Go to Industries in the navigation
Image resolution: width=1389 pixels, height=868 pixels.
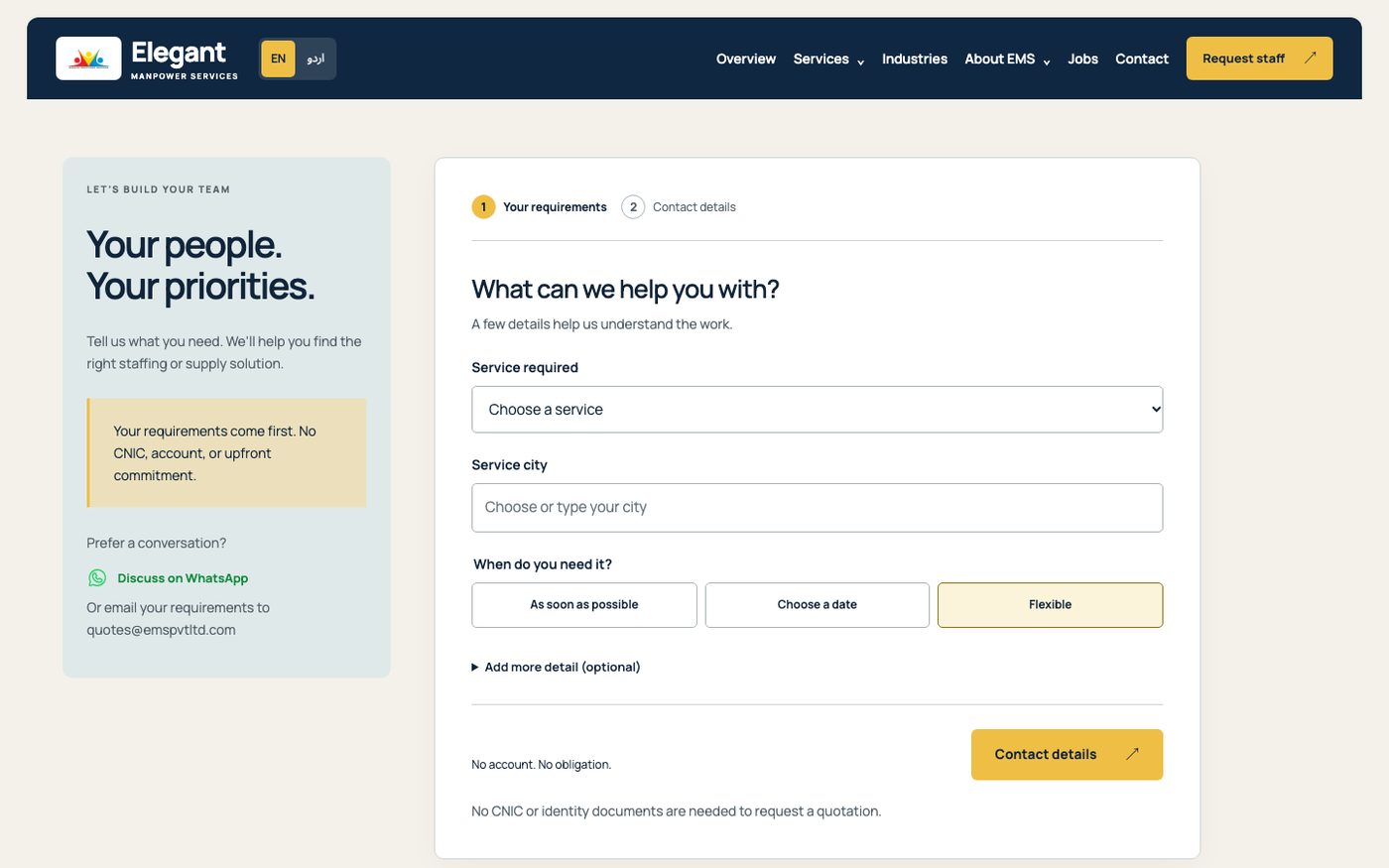915,60
